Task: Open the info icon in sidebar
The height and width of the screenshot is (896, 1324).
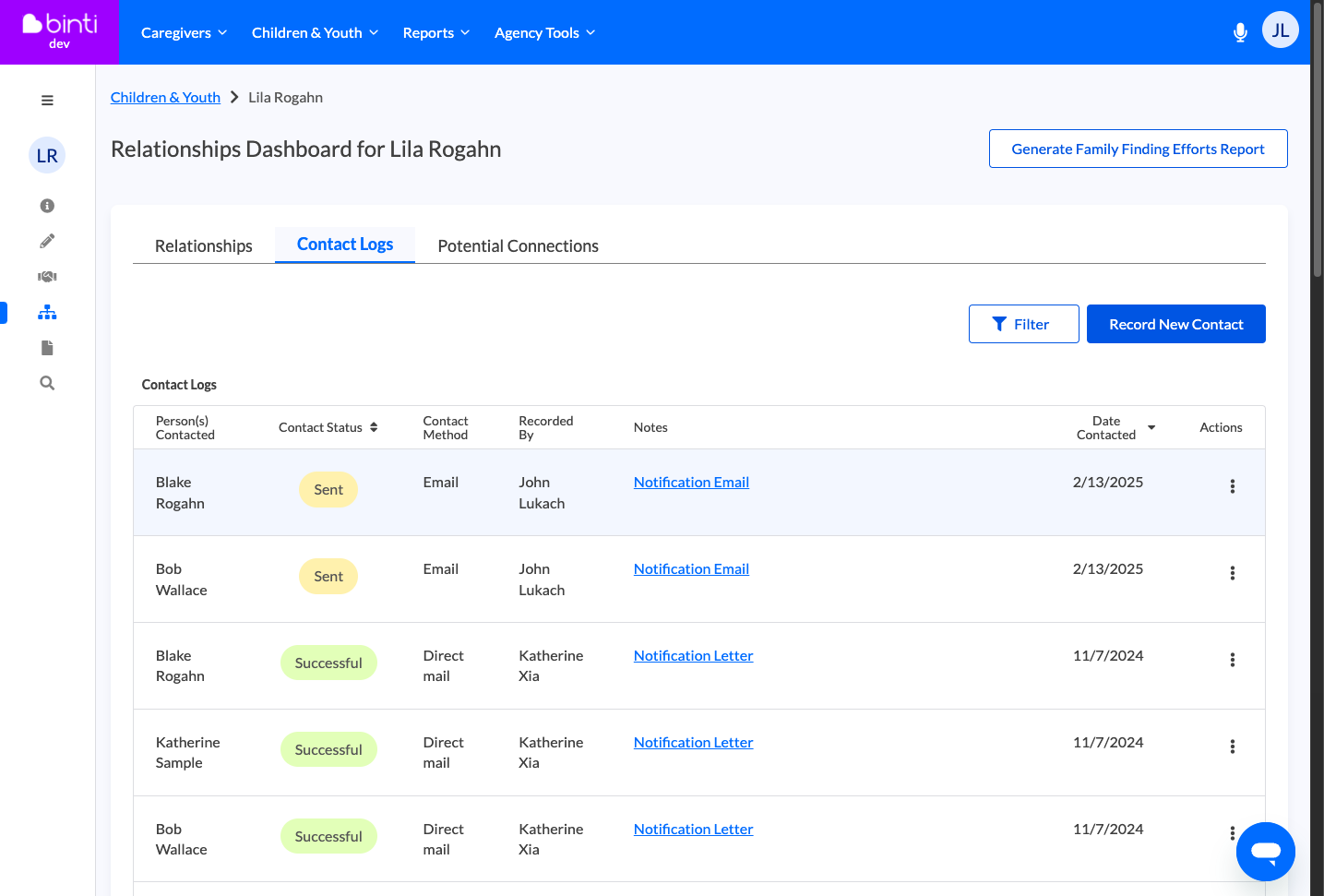Action: [x=47, y=206]
